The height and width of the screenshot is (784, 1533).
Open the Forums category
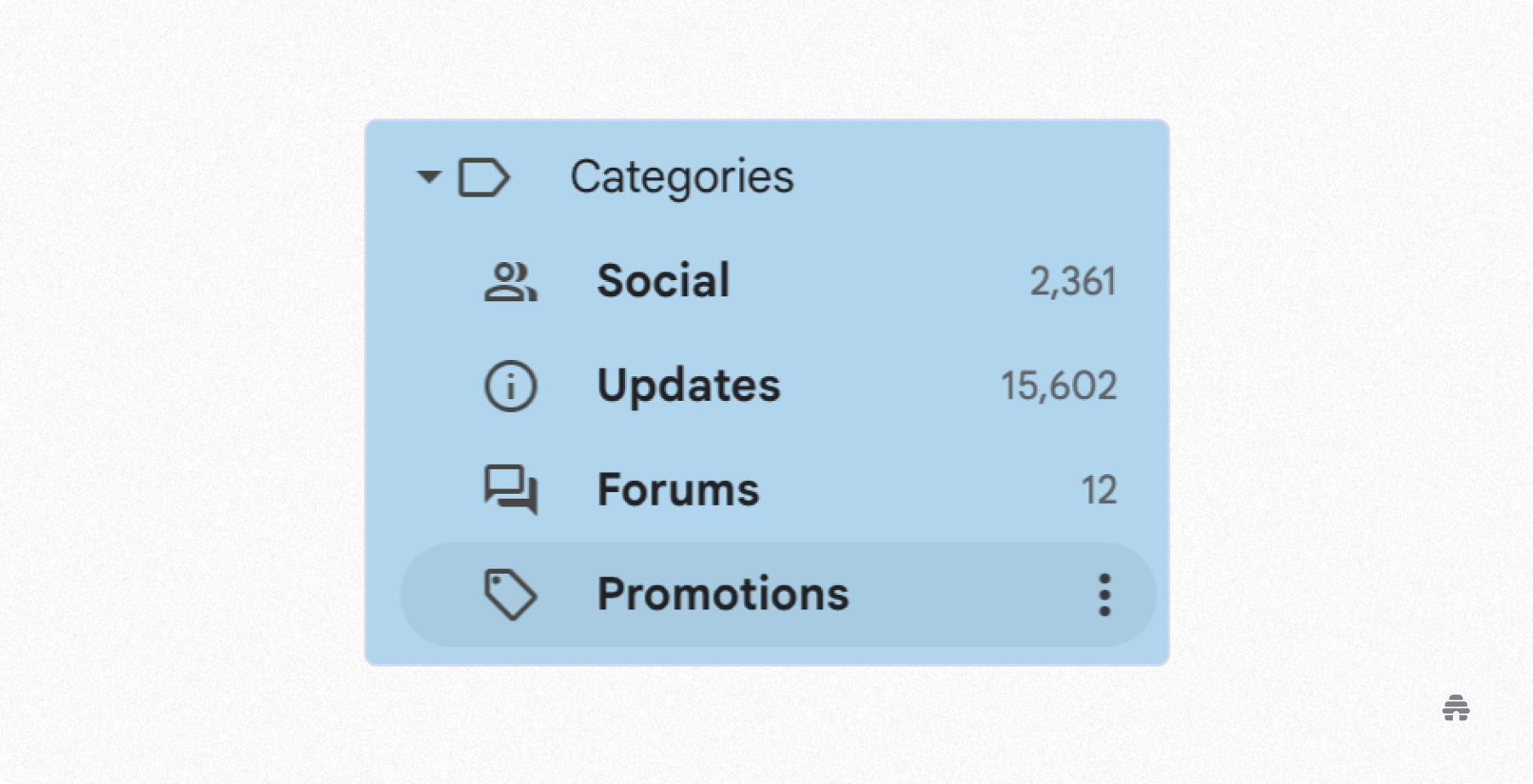(x=678, y=490)
